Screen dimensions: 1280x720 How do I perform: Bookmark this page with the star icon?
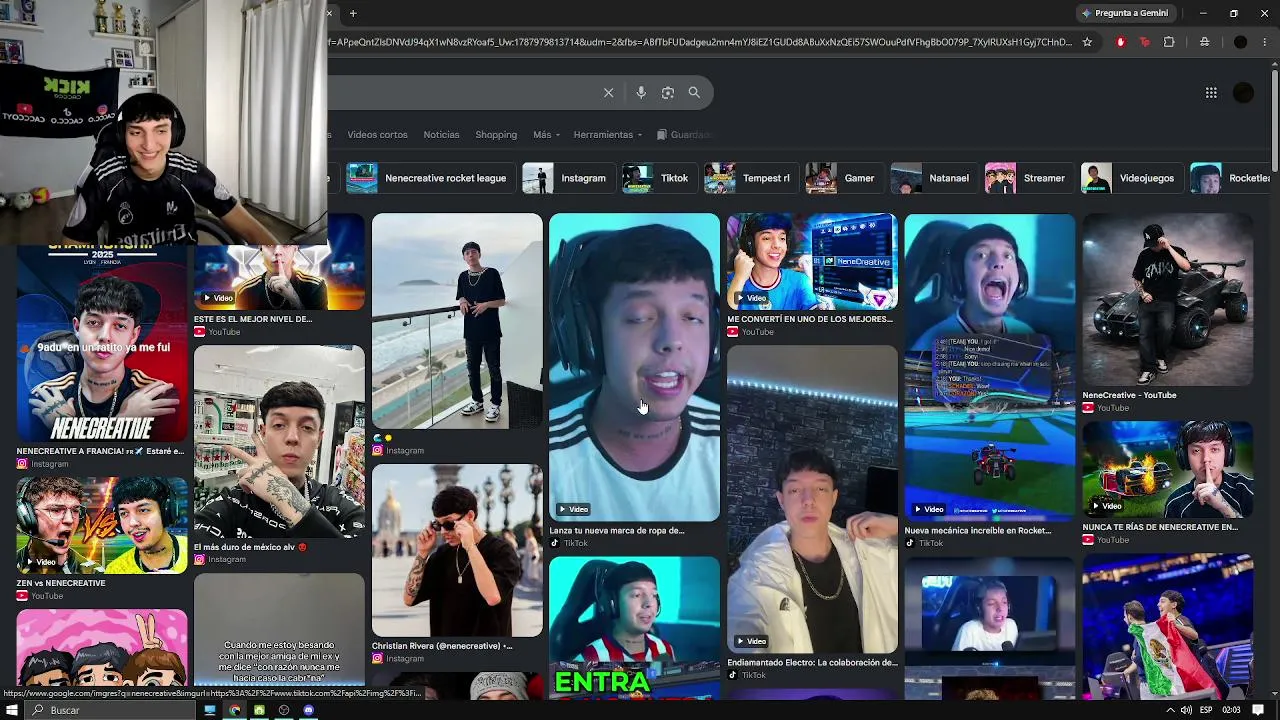[x=1087, y=42]
